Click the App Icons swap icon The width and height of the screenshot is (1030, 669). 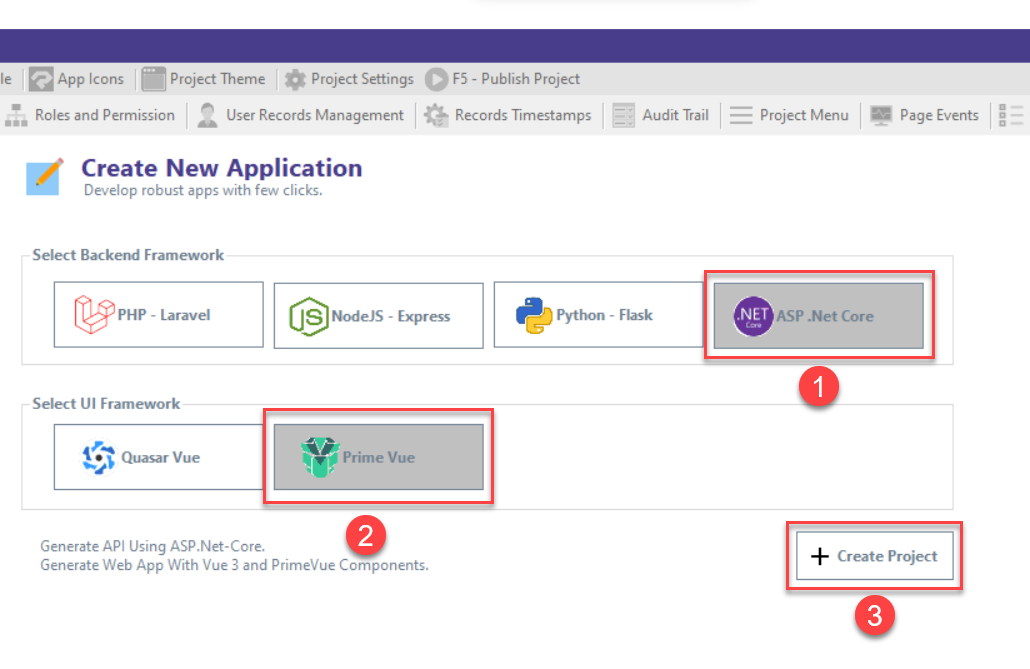(x=41, y=80)
